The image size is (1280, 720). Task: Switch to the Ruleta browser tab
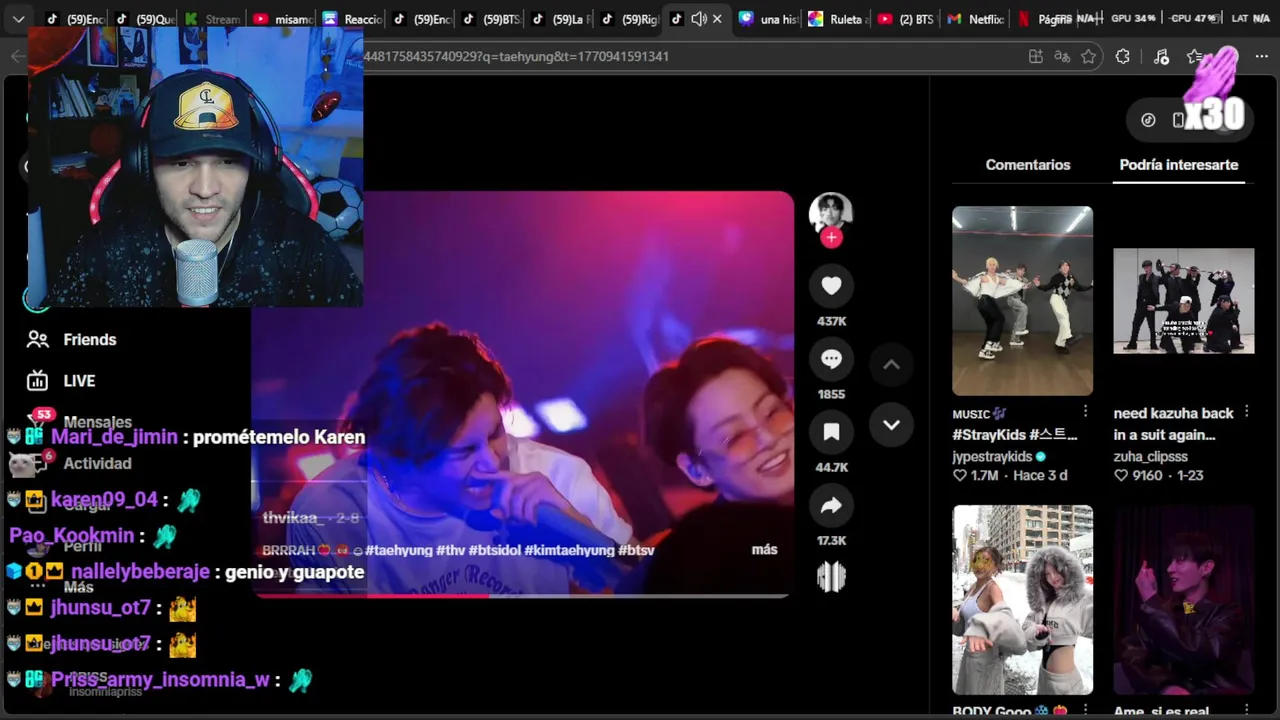click(x=837, y=19)
